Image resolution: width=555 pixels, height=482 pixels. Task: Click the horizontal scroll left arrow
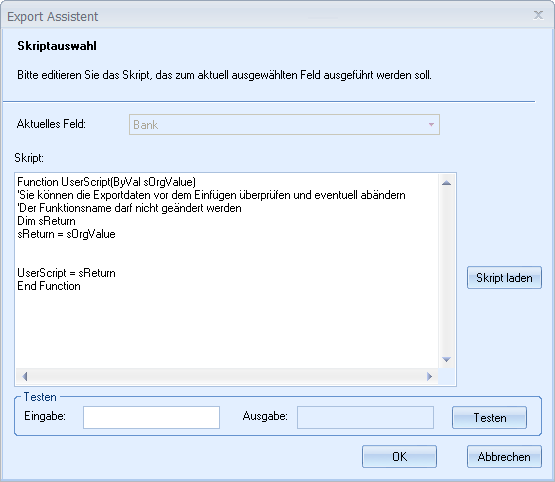[x=24, y=376]
